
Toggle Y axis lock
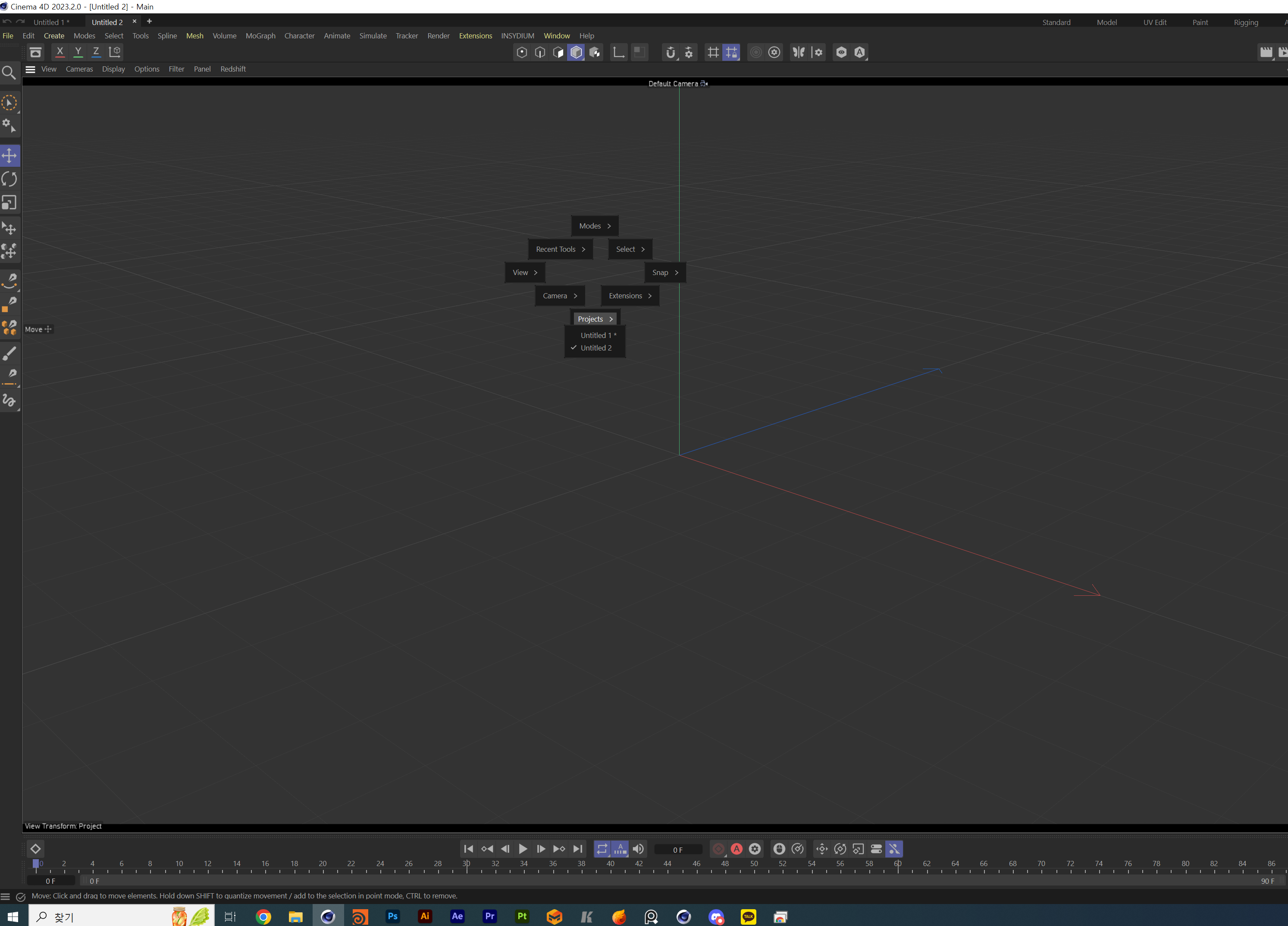click(x=78, y=52)
